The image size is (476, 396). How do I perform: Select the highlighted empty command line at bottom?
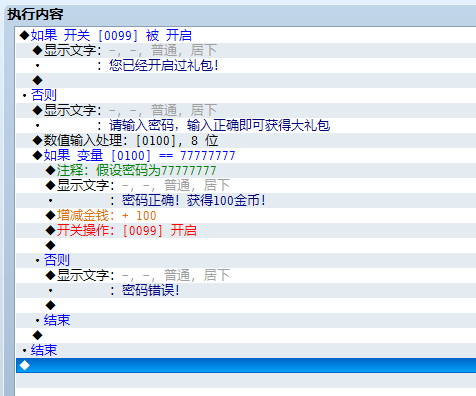click(246, 365)
